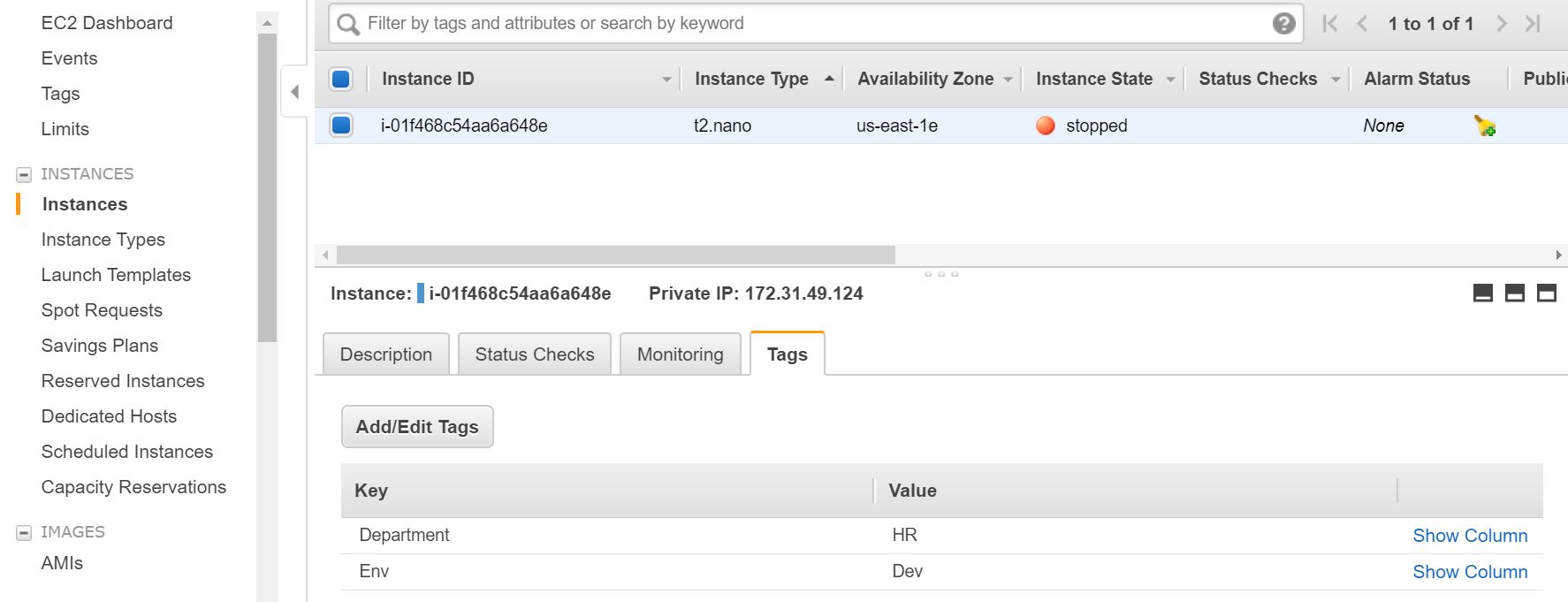Toggle the select-all instances header checkbox

click(341, 80)
